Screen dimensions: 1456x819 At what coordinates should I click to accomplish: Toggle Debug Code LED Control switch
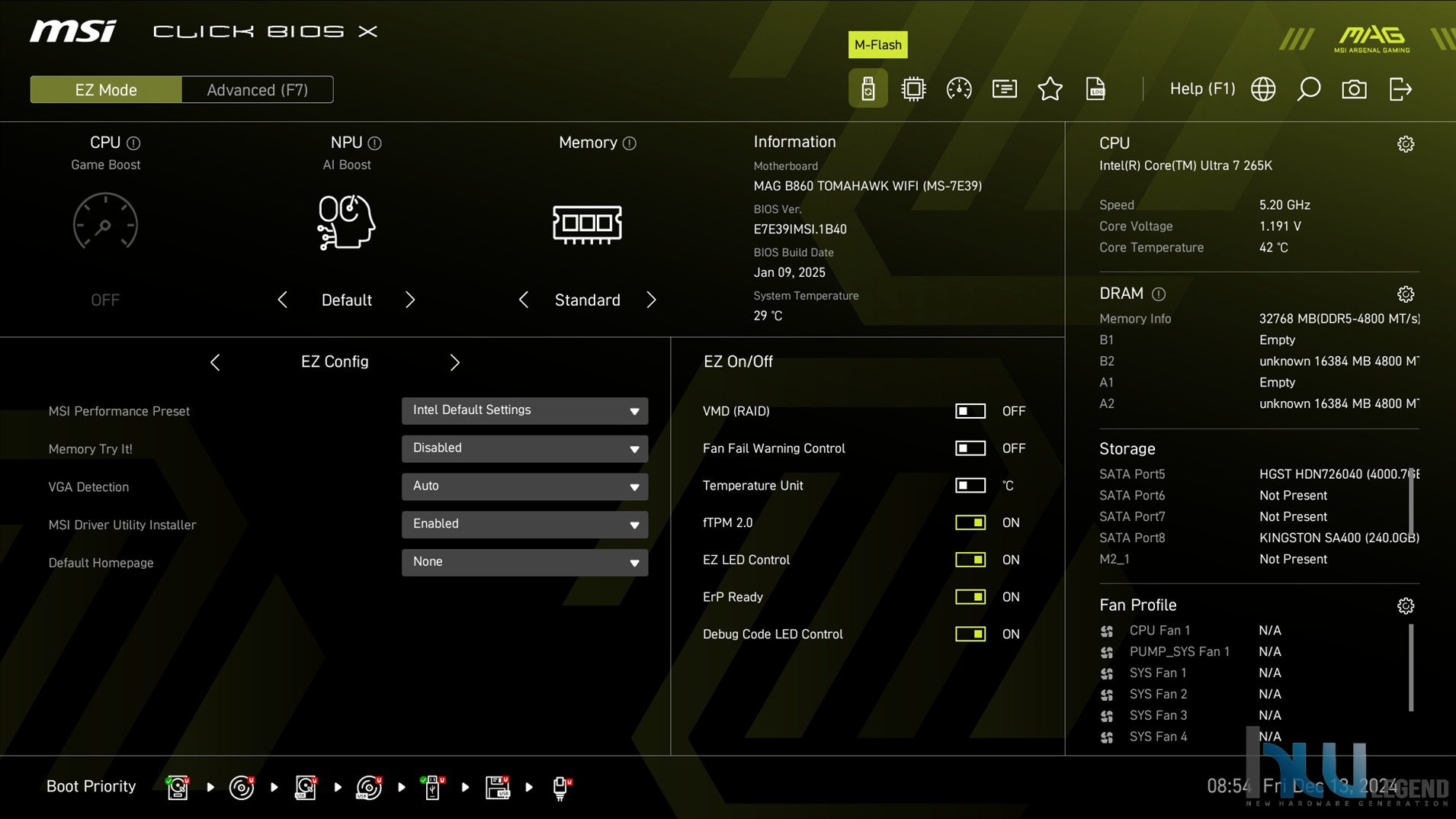[970, 634]
